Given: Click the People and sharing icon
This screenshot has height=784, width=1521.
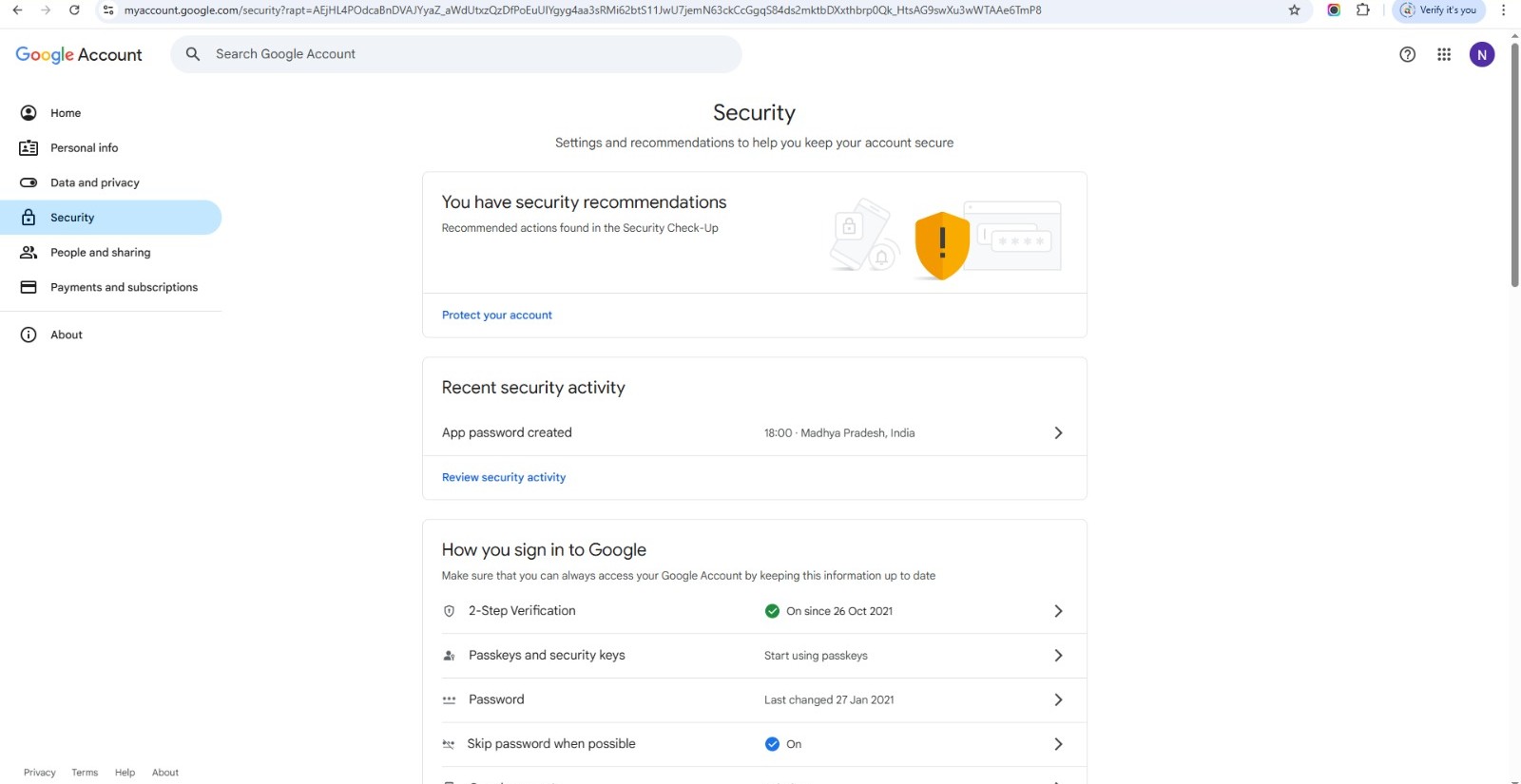Looking at the screenshot, I should pos(29,253).
